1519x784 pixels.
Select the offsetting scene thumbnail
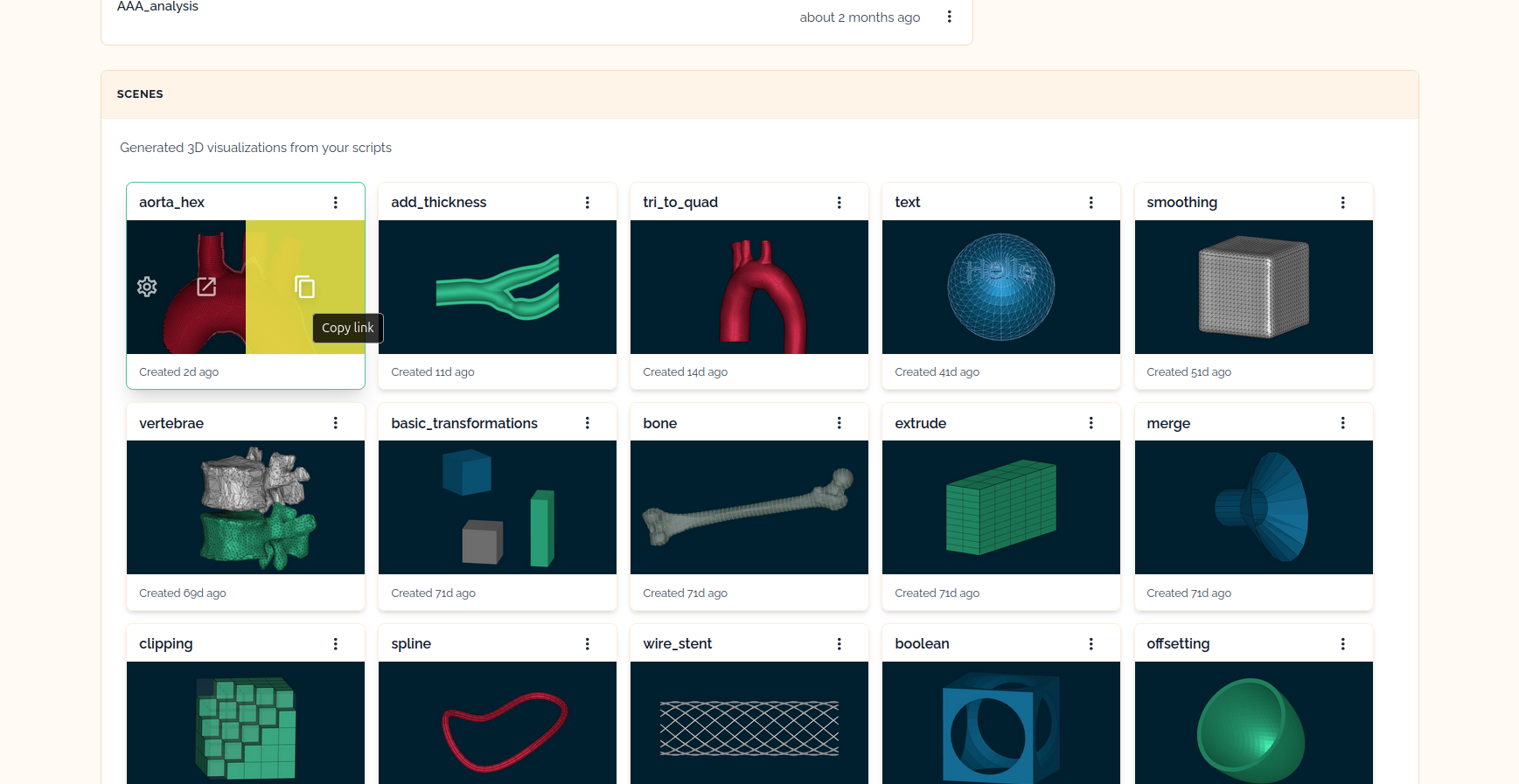1253,723
